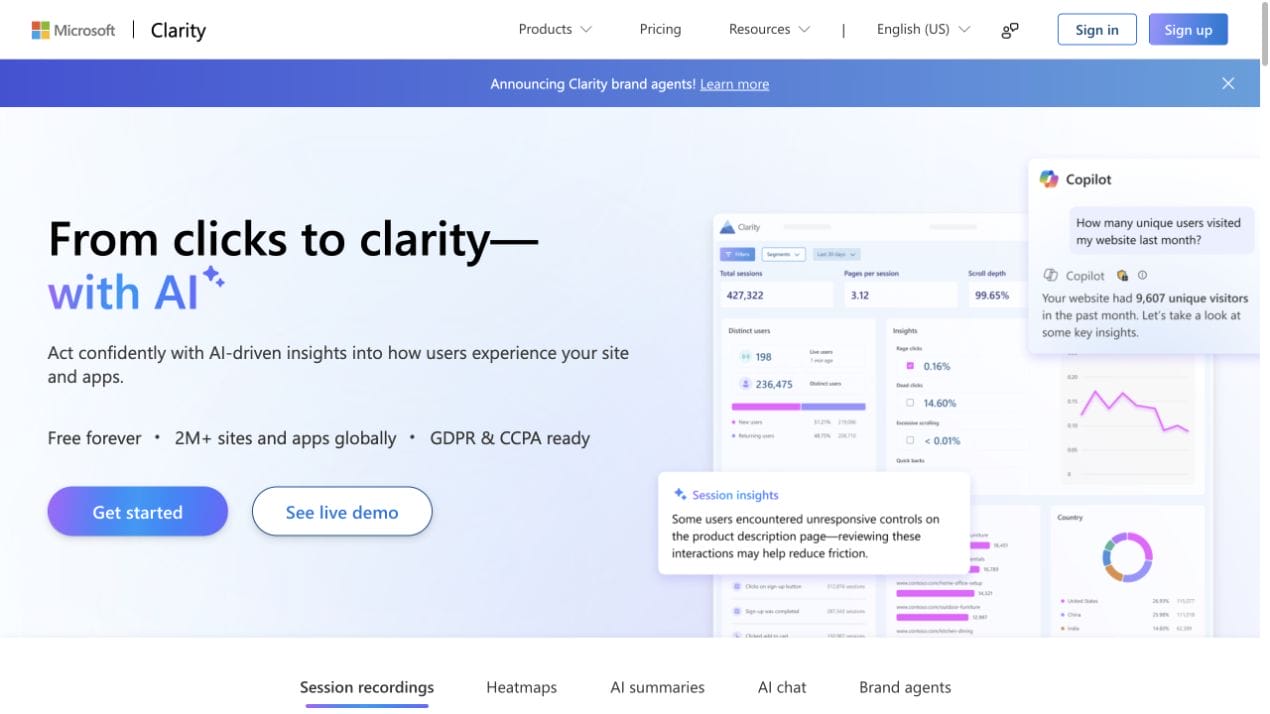This screenshot has width=1270, height=714.
Task: Click See live demo button
Action: point(342,512)
